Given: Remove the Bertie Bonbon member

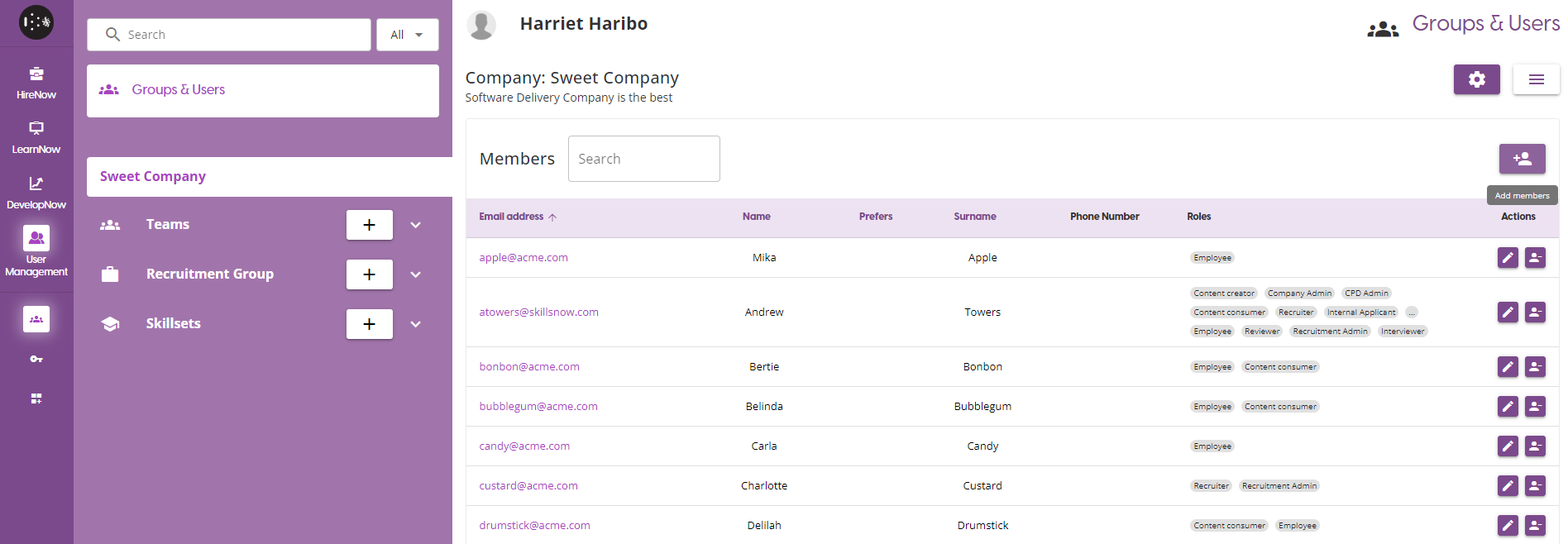Looking at the screenshot, I should coord(1535,367).
